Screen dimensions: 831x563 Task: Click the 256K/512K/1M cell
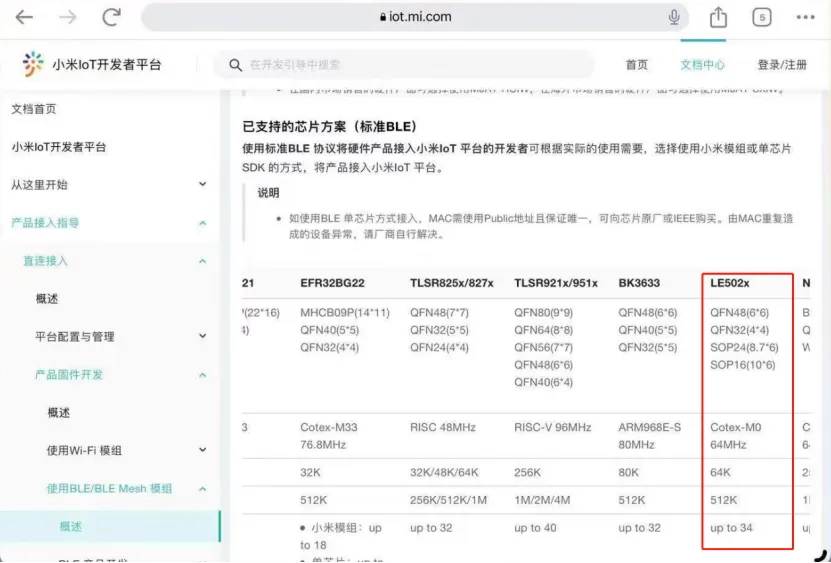(x=448, y=500)
